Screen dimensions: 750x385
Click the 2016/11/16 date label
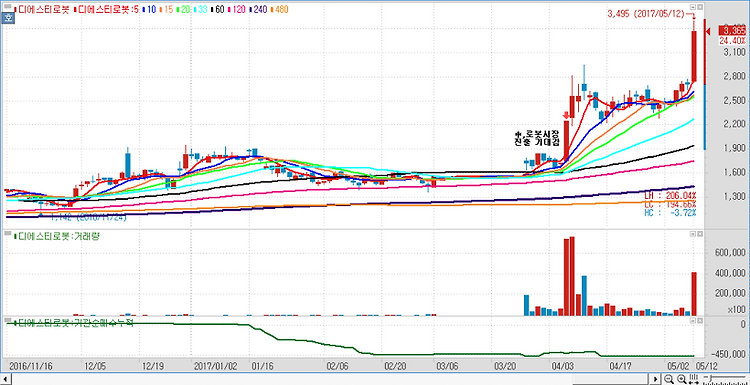(31, 365)
